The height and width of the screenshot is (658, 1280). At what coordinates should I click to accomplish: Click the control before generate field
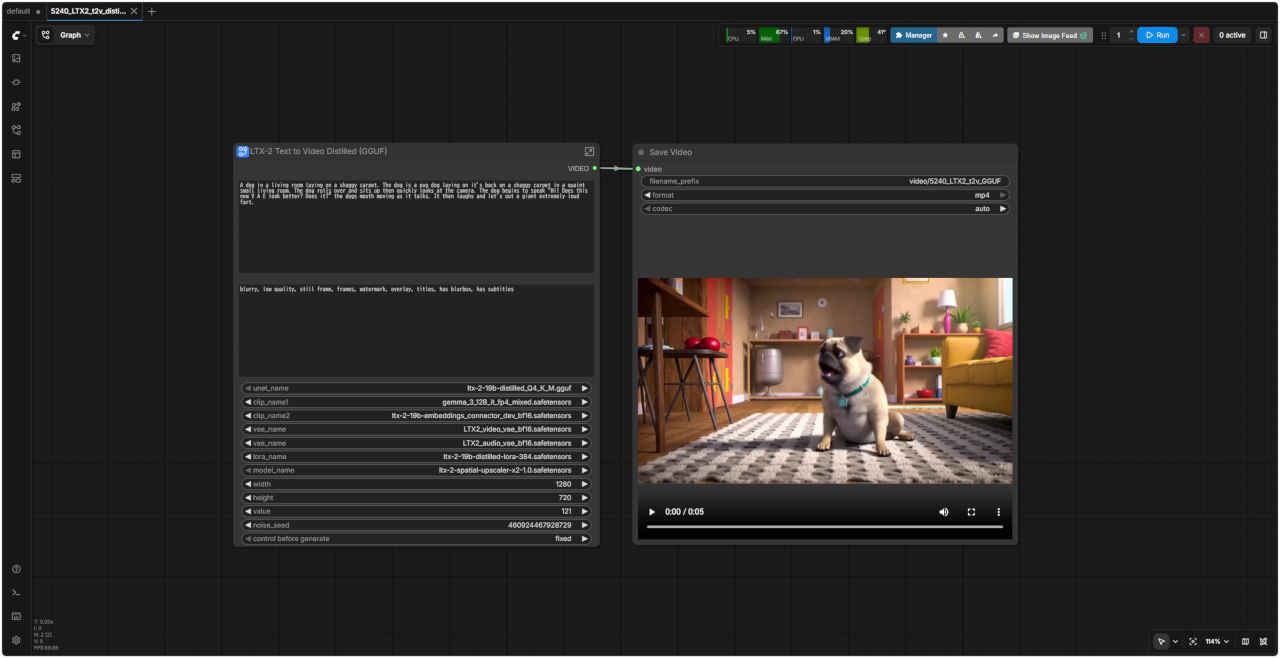[x=416, y=538]
